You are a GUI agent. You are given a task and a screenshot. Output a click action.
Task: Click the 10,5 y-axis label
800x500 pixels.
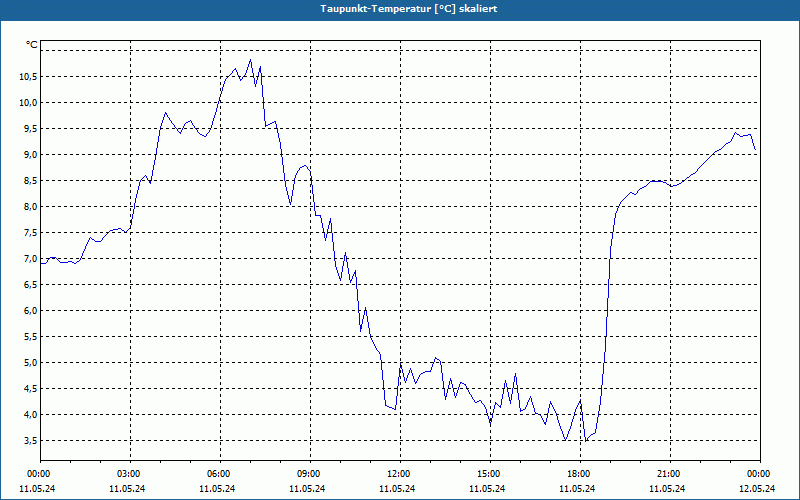point(28,77)
